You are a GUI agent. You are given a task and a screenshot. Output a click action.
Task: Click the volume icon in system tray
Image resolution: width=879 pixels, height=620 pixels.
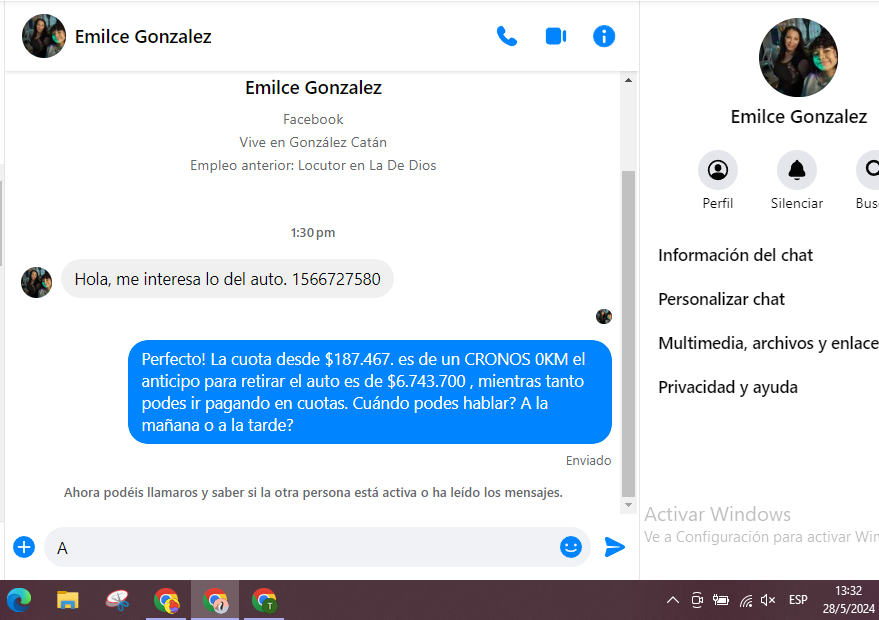click(x=768, y=600)
